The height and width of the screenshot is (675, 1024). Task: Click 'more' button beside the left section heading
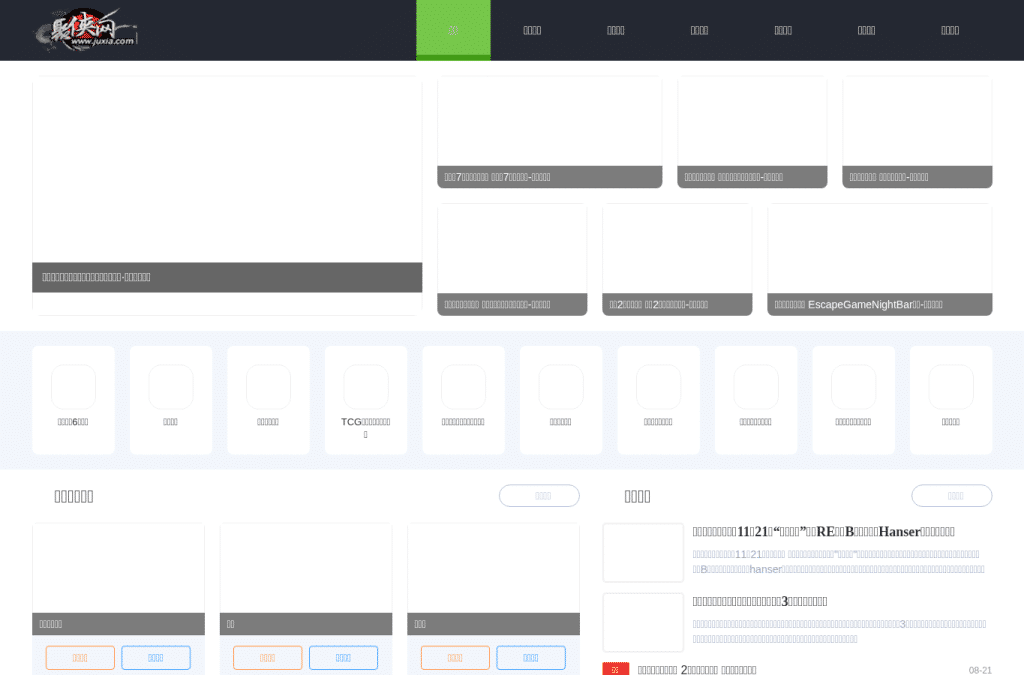539,495
